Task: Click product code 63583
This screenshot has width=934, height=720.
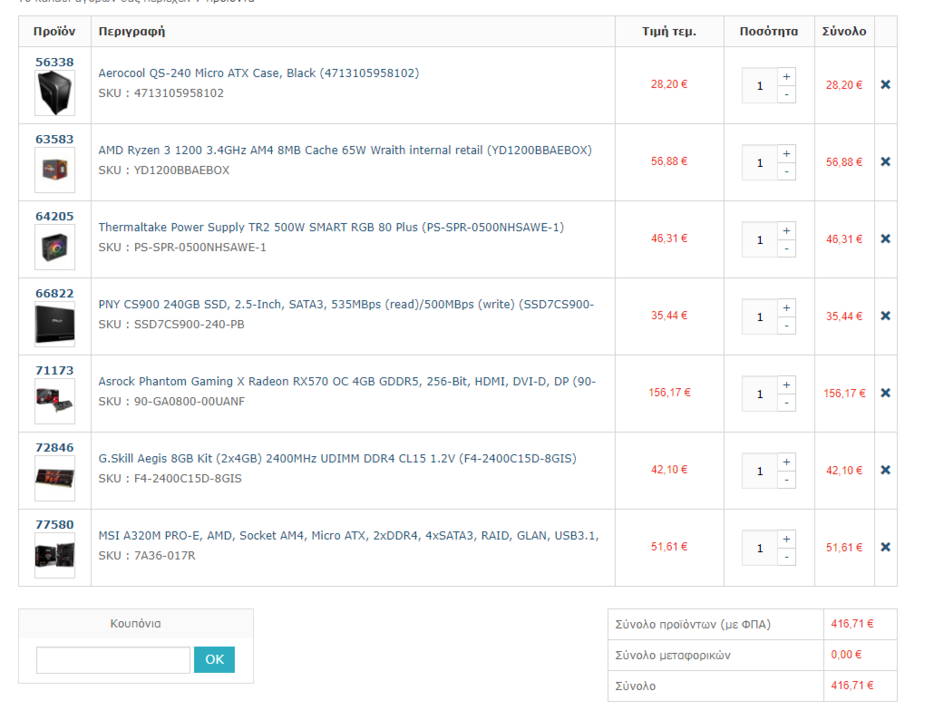Action: (54, 139)
